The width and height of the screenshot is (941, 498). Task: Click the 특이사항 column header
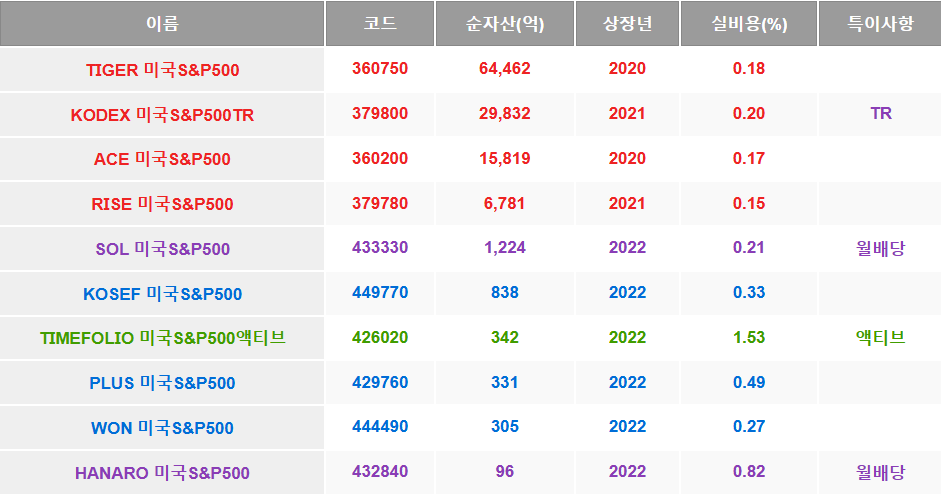click(880, 23)
